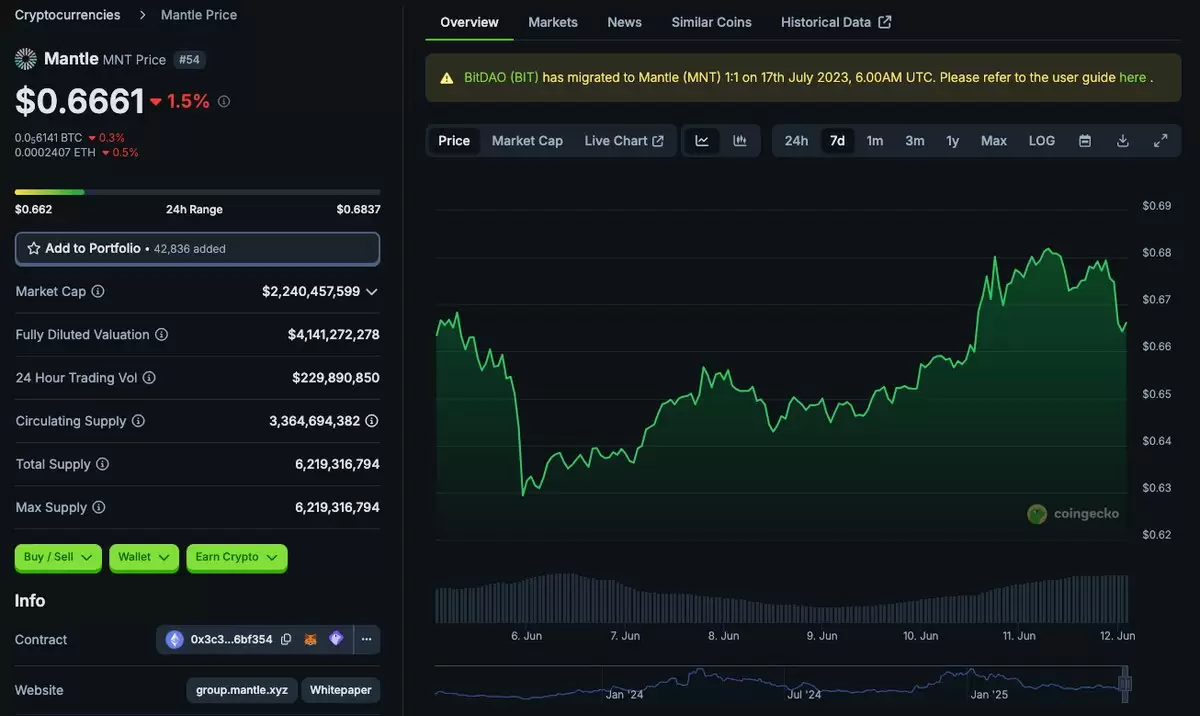Set chart range to 1y

pyautogui.click(x=953, y=141)
